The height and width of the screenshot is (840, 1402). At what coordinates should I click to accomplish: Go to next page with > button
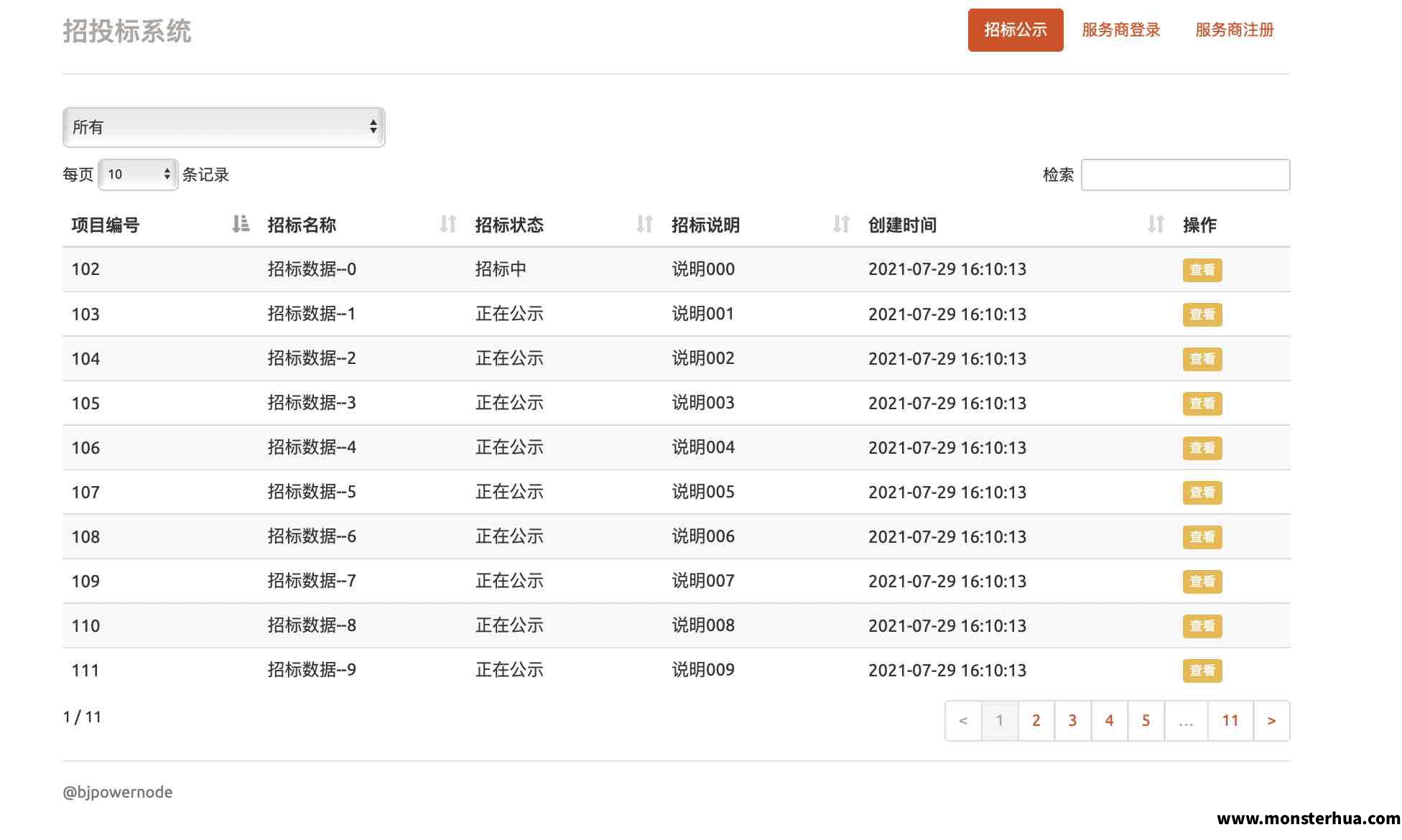tap(1272, 721)
